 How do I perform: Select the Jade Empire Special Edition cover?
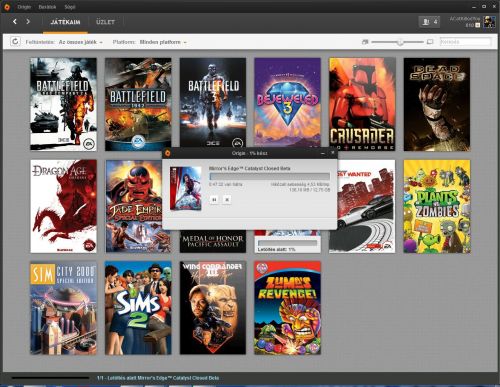[134, 206]
